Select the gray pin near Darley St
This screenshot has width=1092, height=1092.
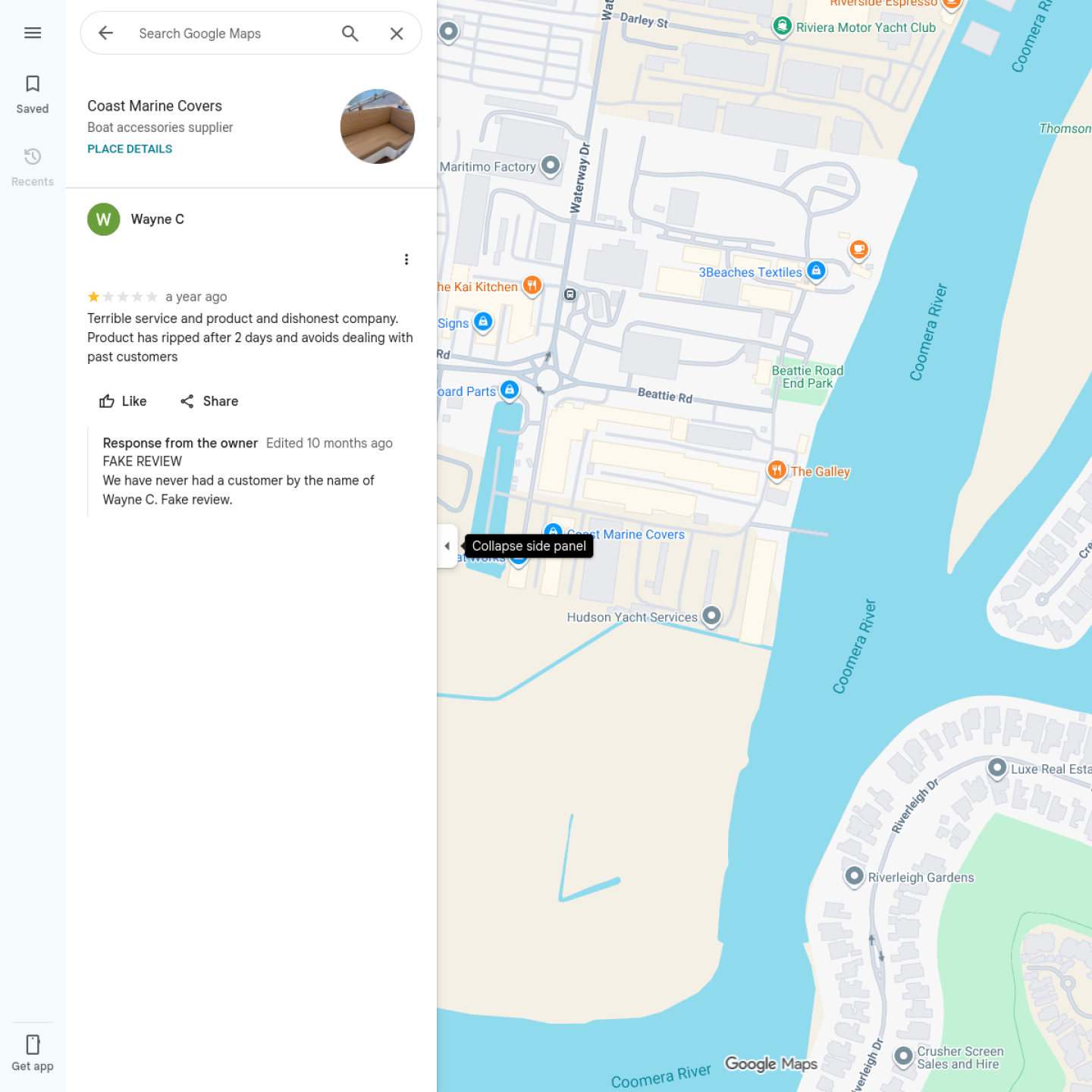click(x=449, y=32)
